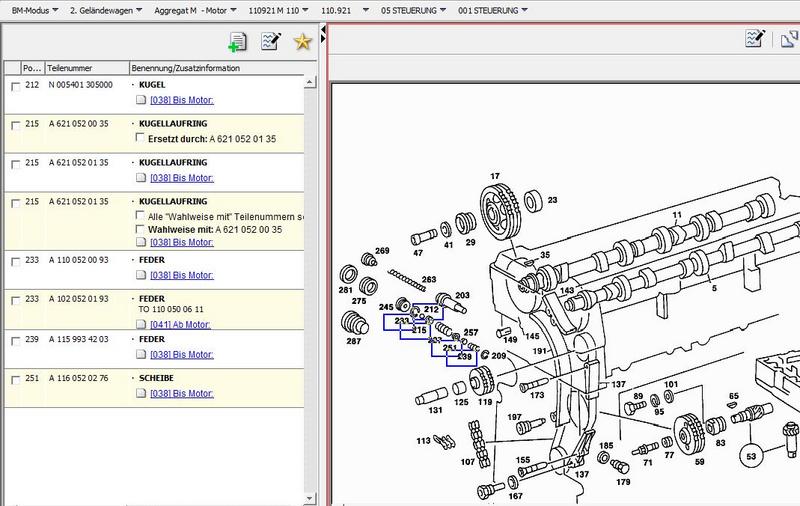The image size is (800, 506).
Task: Open the 'Aggregat M - Motor' menu
Action: point(195,9)
